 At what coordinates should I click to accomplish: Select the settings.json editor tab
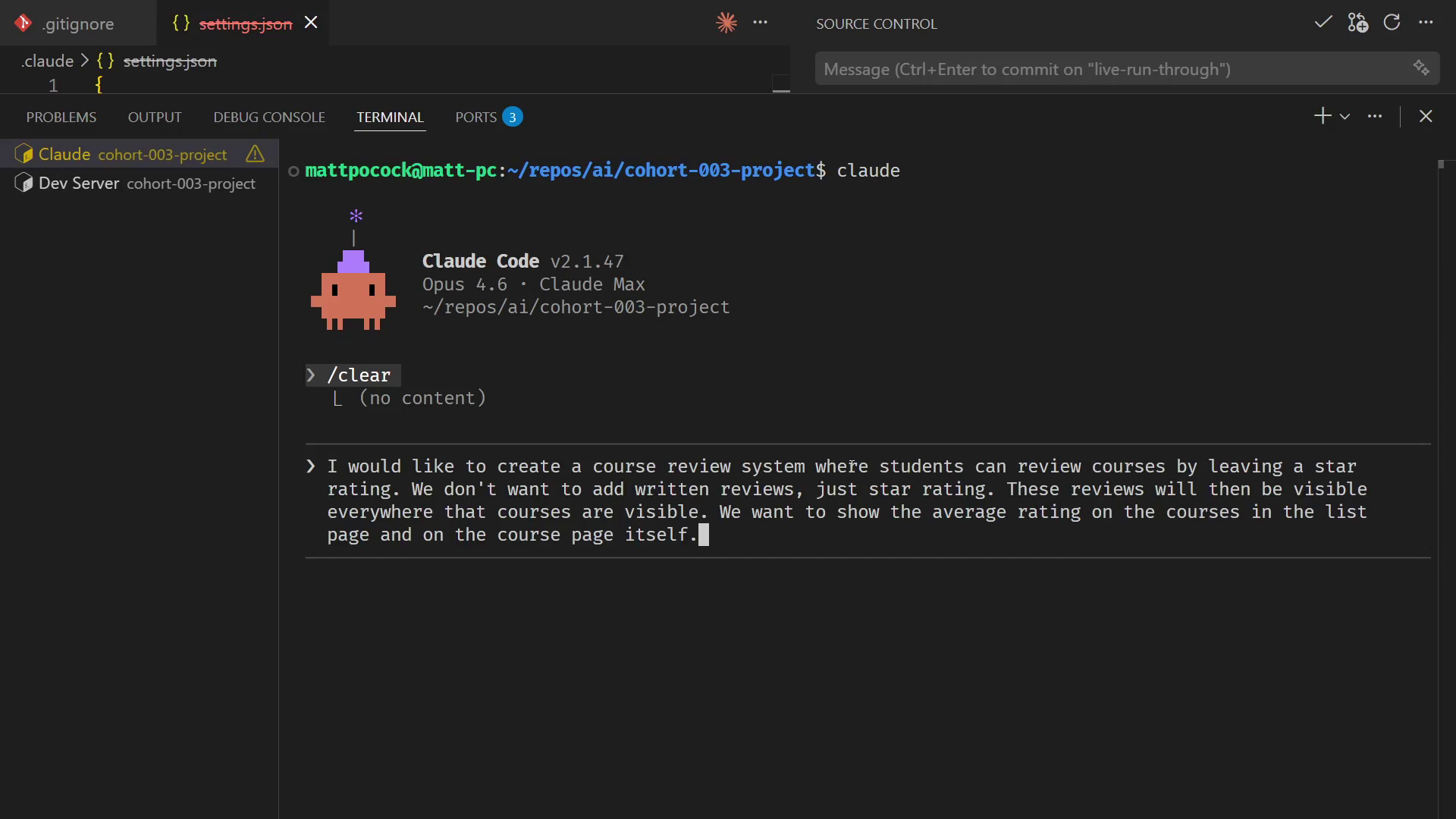point(243,24)
